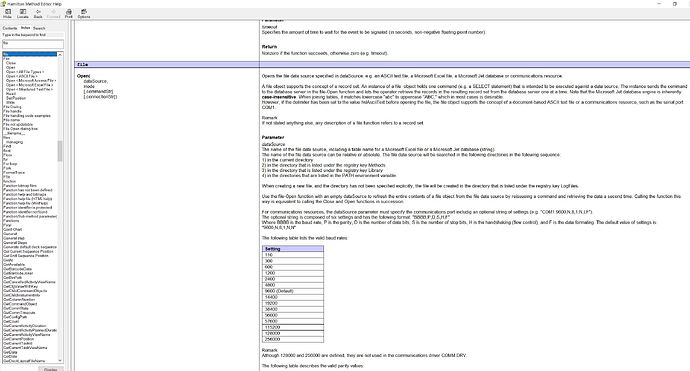Select the 'GetCommandObject' index entry
The image size is (690, 371).
pos(20,304)
